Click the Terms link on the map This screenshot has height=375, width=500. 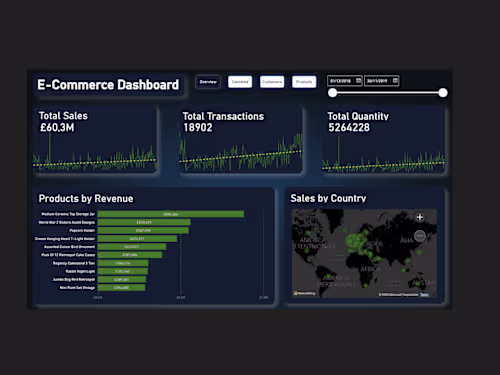424,295
